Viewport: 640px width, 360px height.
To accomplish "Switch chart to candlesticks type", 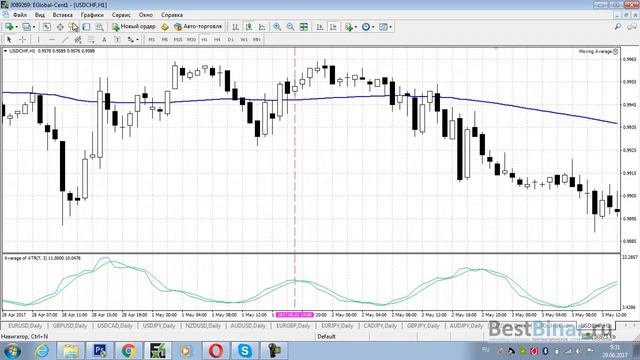I will (x=249, y=27).
